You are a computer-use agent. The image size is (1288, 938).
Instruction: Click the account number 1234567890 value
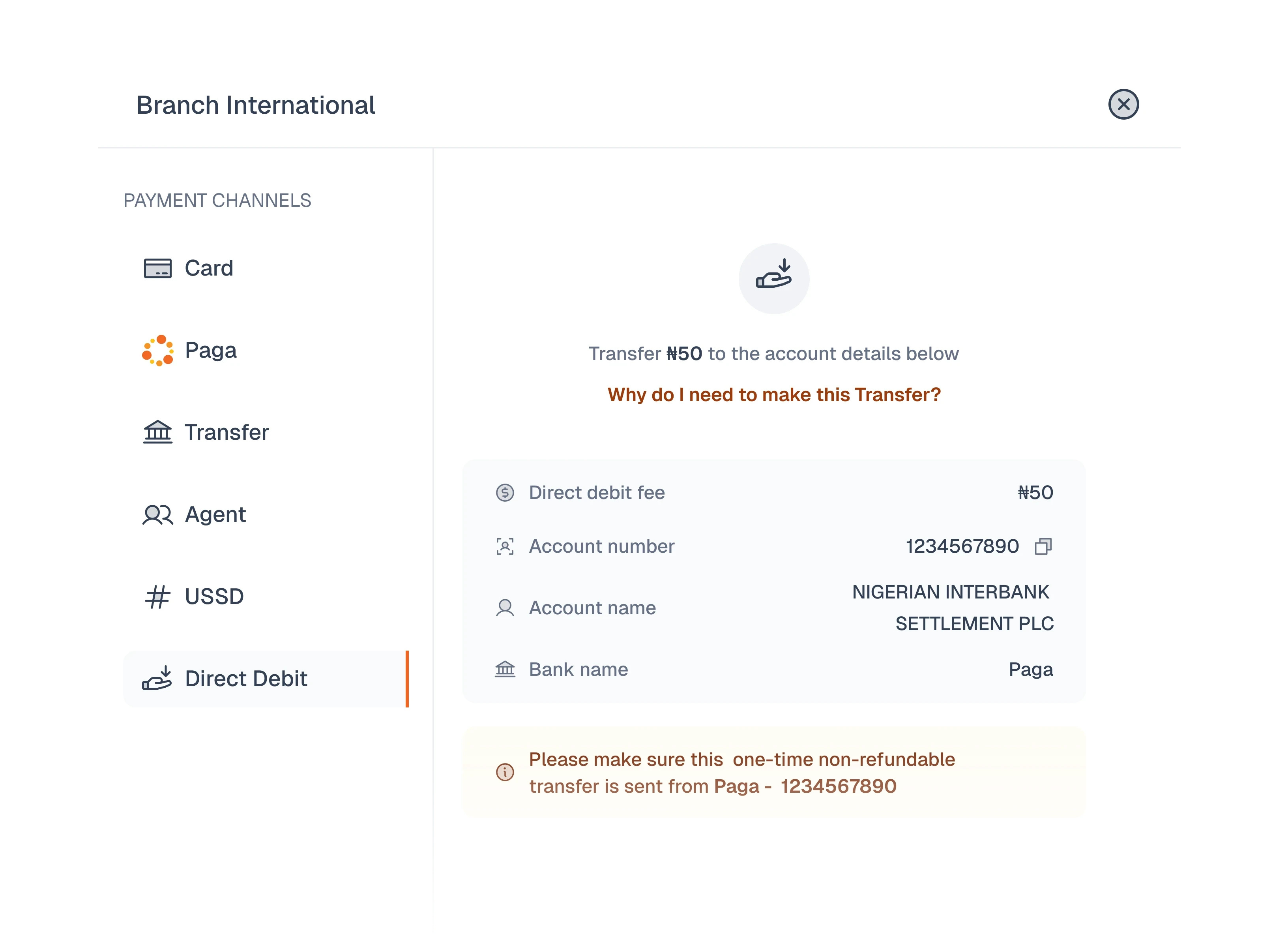[x=961, y=546]
